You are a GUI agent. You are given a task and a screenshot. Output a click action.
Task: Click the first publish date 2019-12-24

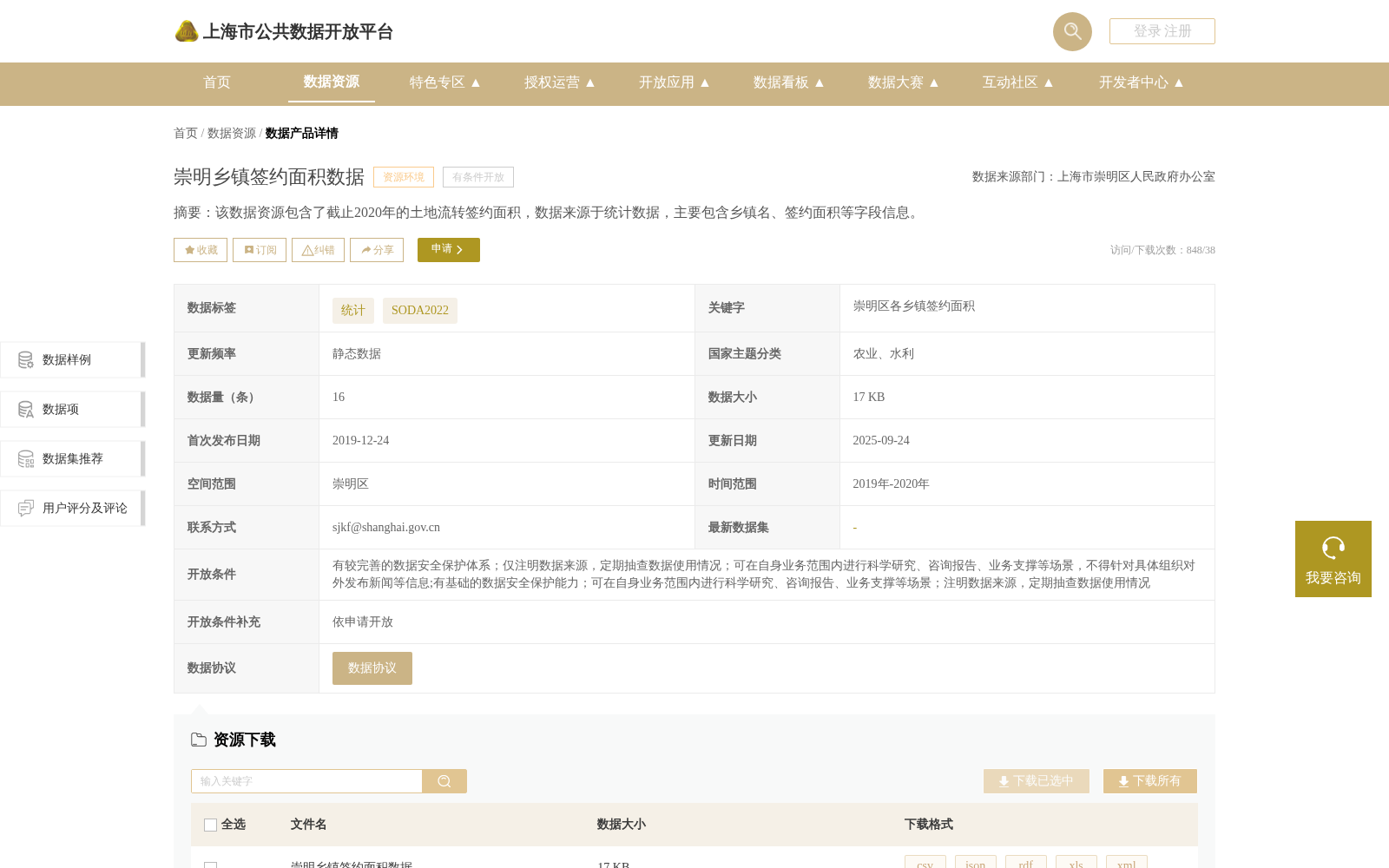360,440
